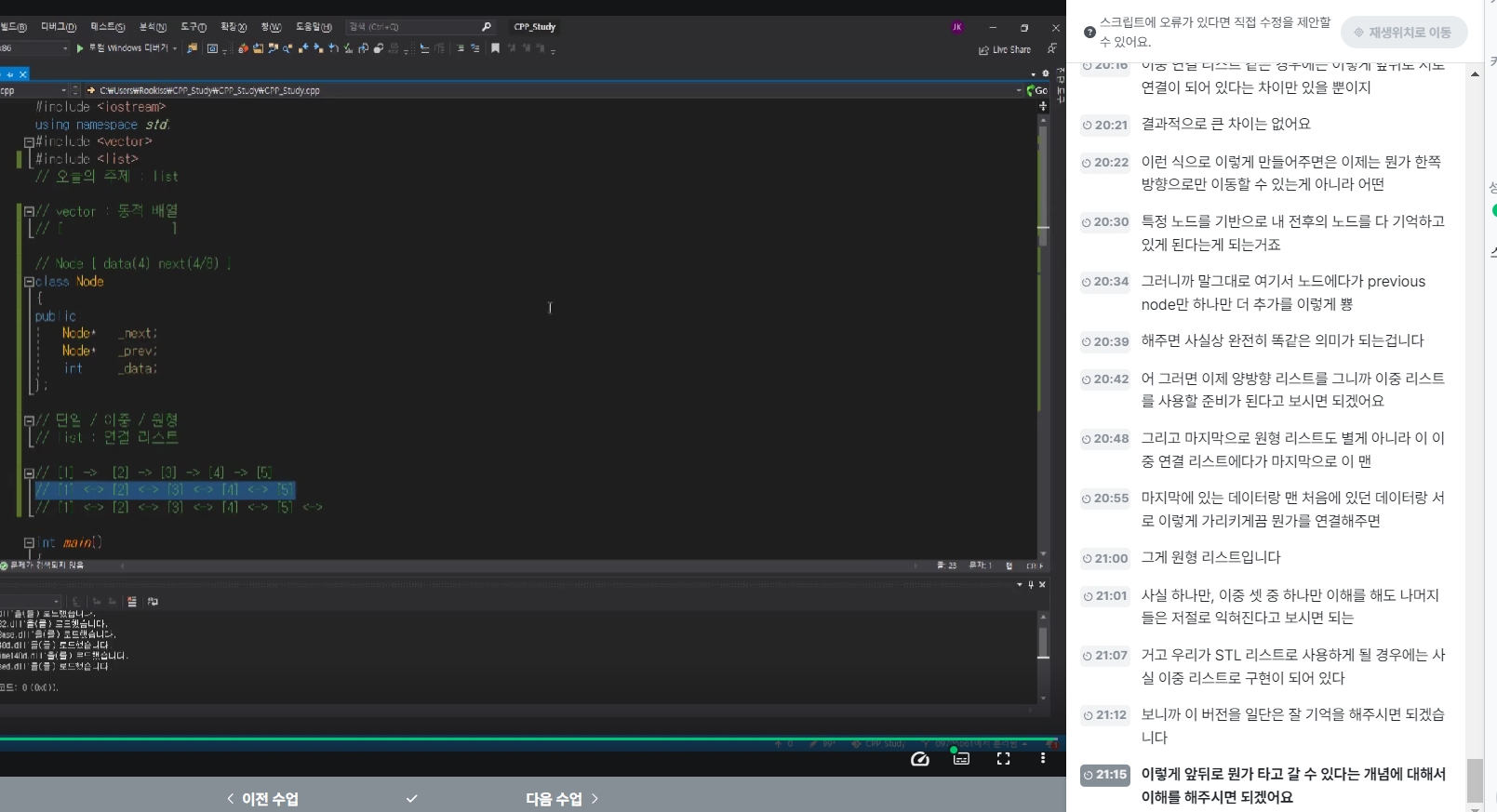Toggle bookmark icon in Visual Studio toolbar

click(x=495, y=48)
